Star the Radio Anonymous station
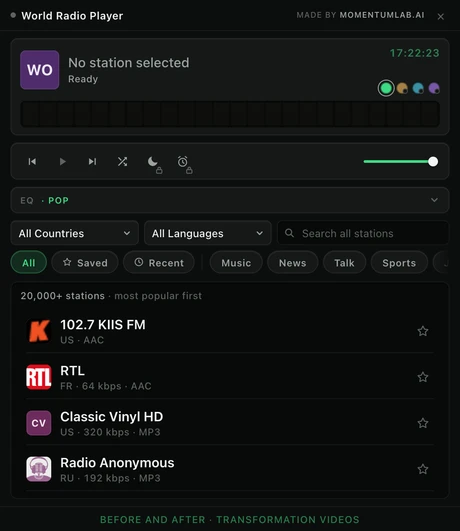460x531 pixels. (x=423, y=469)
